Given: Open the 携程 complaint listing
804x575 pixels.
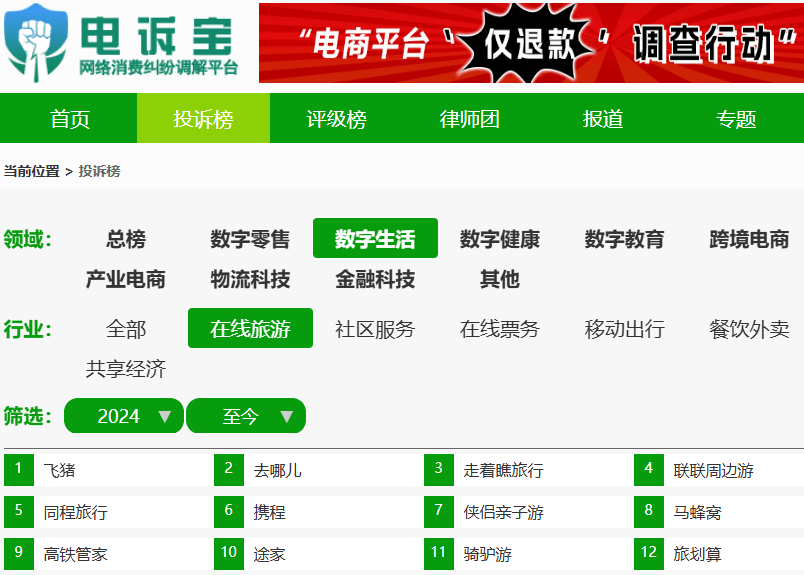Looking at the screenshot, I should click(269, 512).
